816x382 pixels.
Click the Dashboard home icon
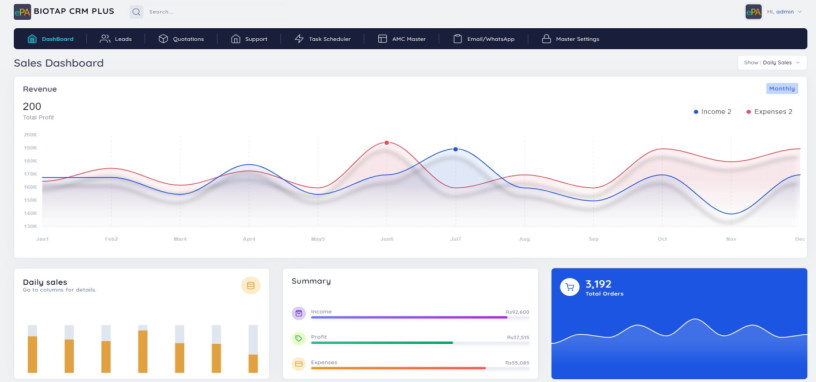click(32, 39)
